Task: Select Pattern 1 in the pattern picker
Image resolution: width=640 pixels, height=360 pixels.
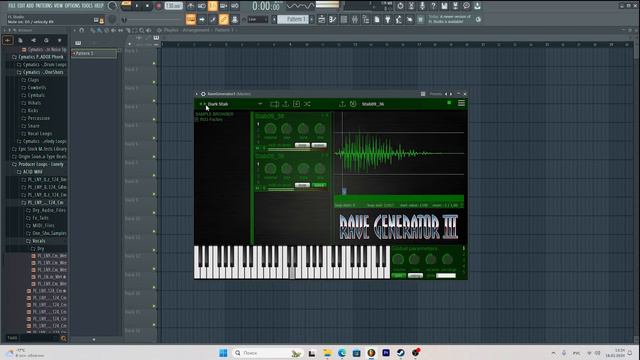Action: (x=94, y=53)
